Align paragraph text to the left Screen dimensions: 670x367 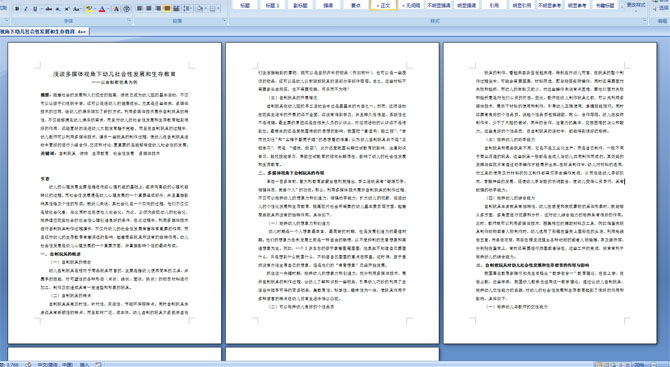pyautogui.click(x=139, y=9)
